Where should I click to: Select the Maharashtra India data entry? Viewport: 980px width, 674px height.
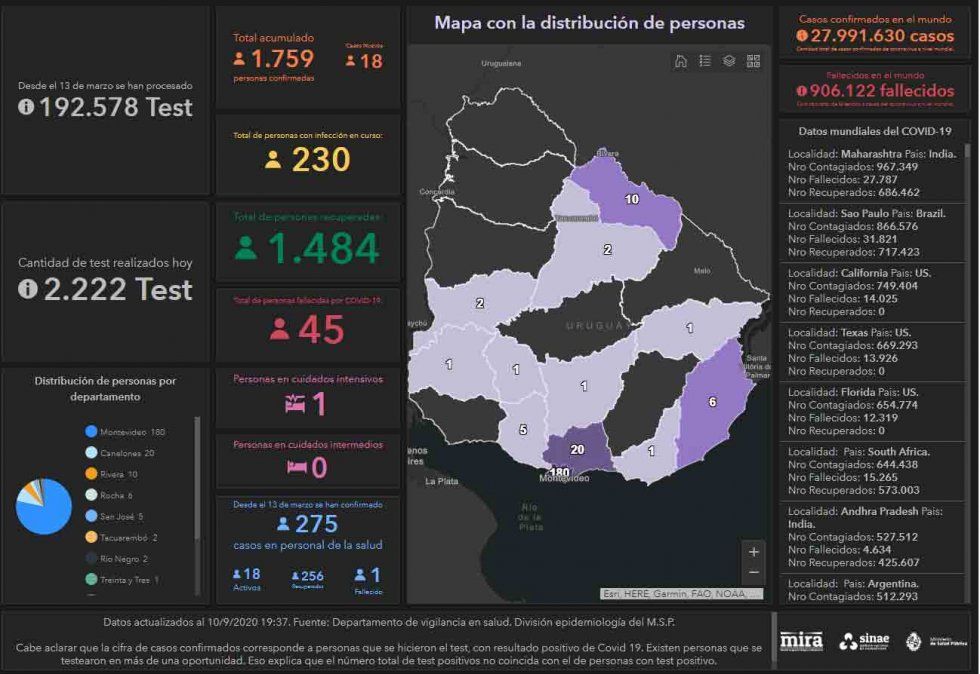(872, 173)
